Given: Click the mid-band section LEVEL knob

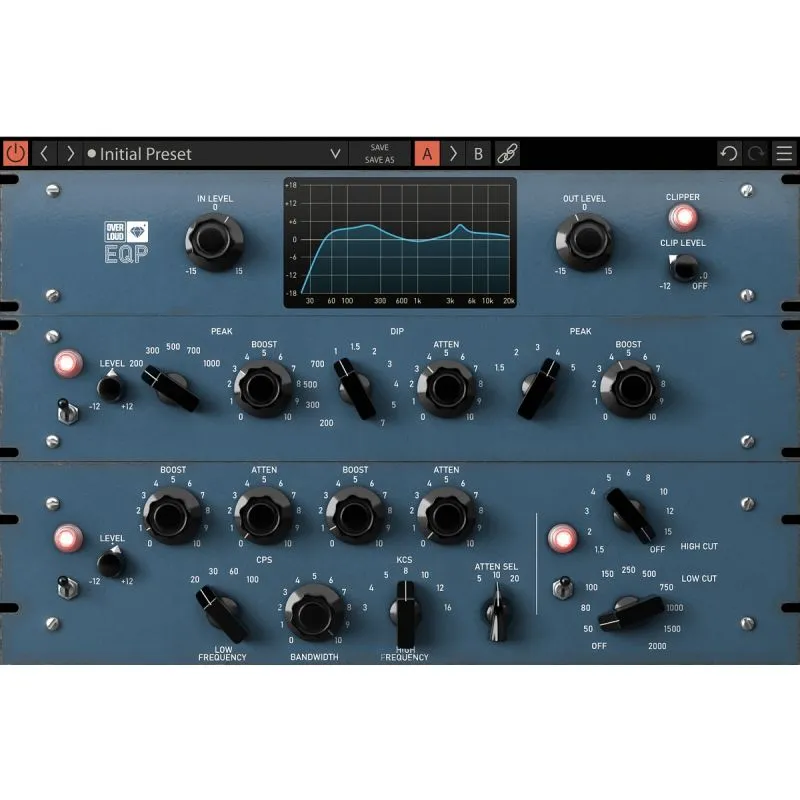Looking at the screenshot, I should click(x=111, y=388).
